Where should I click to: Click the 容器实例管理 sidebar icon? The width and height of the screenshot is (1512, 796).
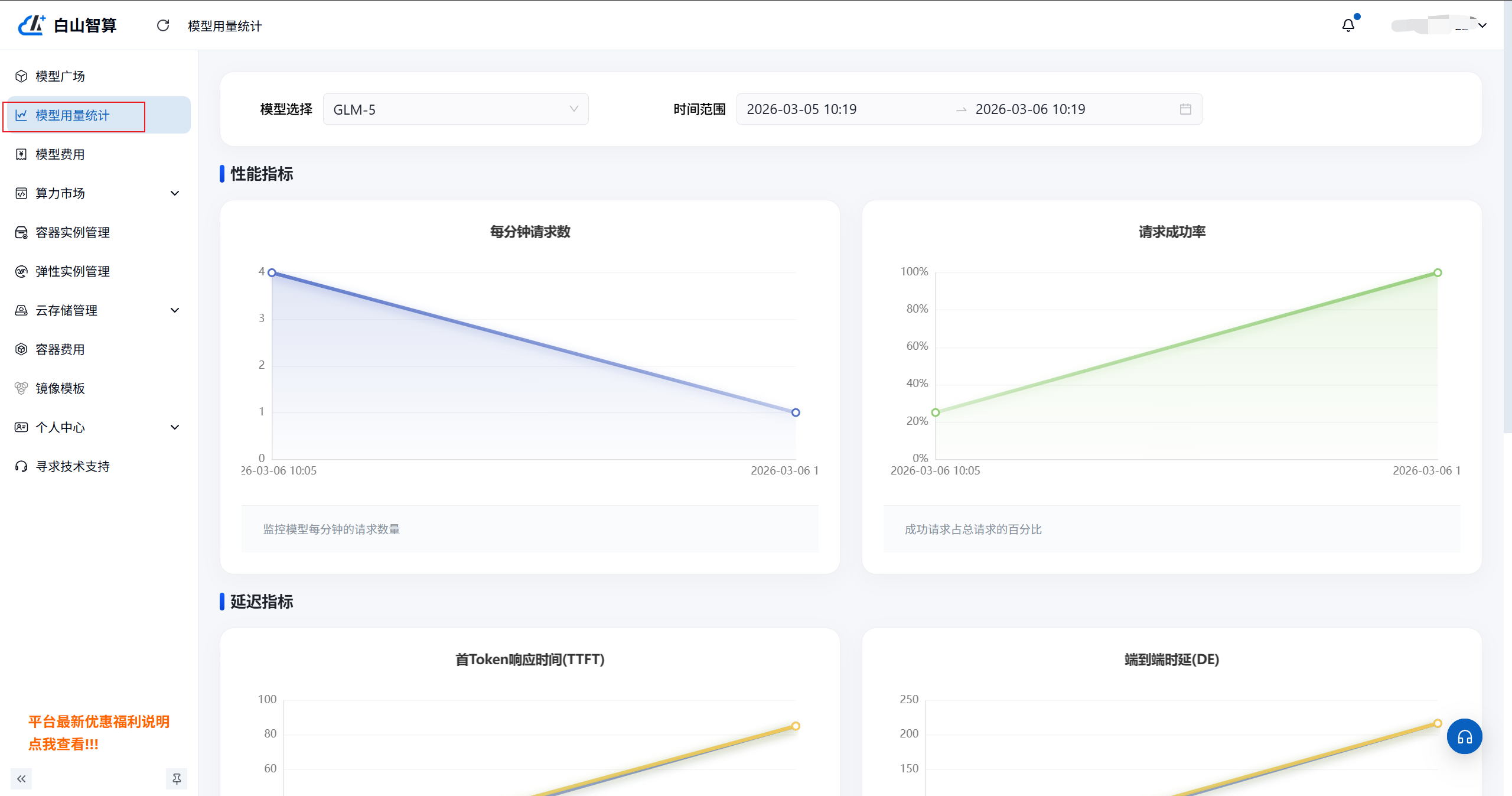pyautogui.click(x=21, y=232)
